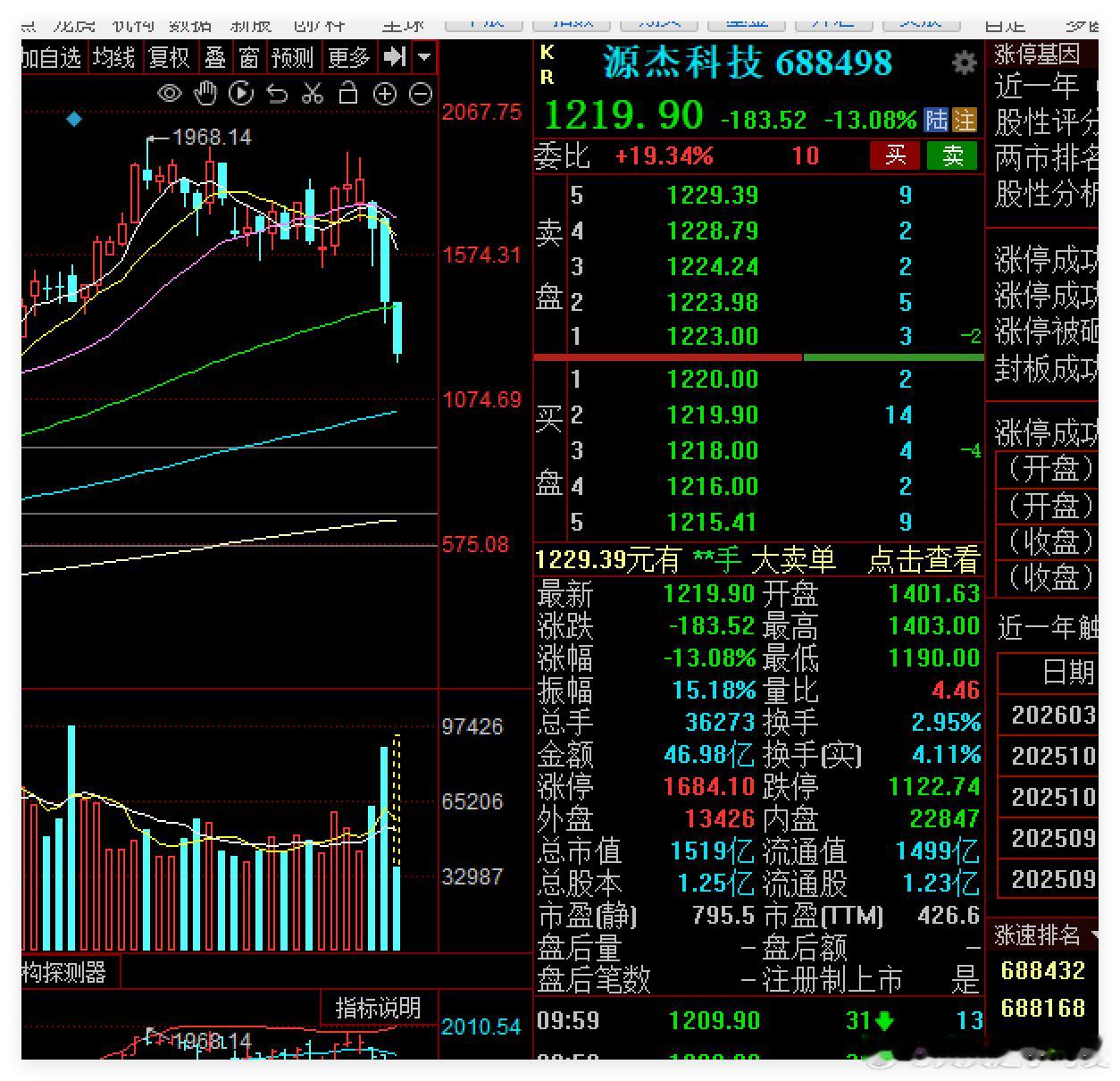The image size is (1120, 1081).
Task: Click the 窗 window button
Action: [x=249, y=58]
